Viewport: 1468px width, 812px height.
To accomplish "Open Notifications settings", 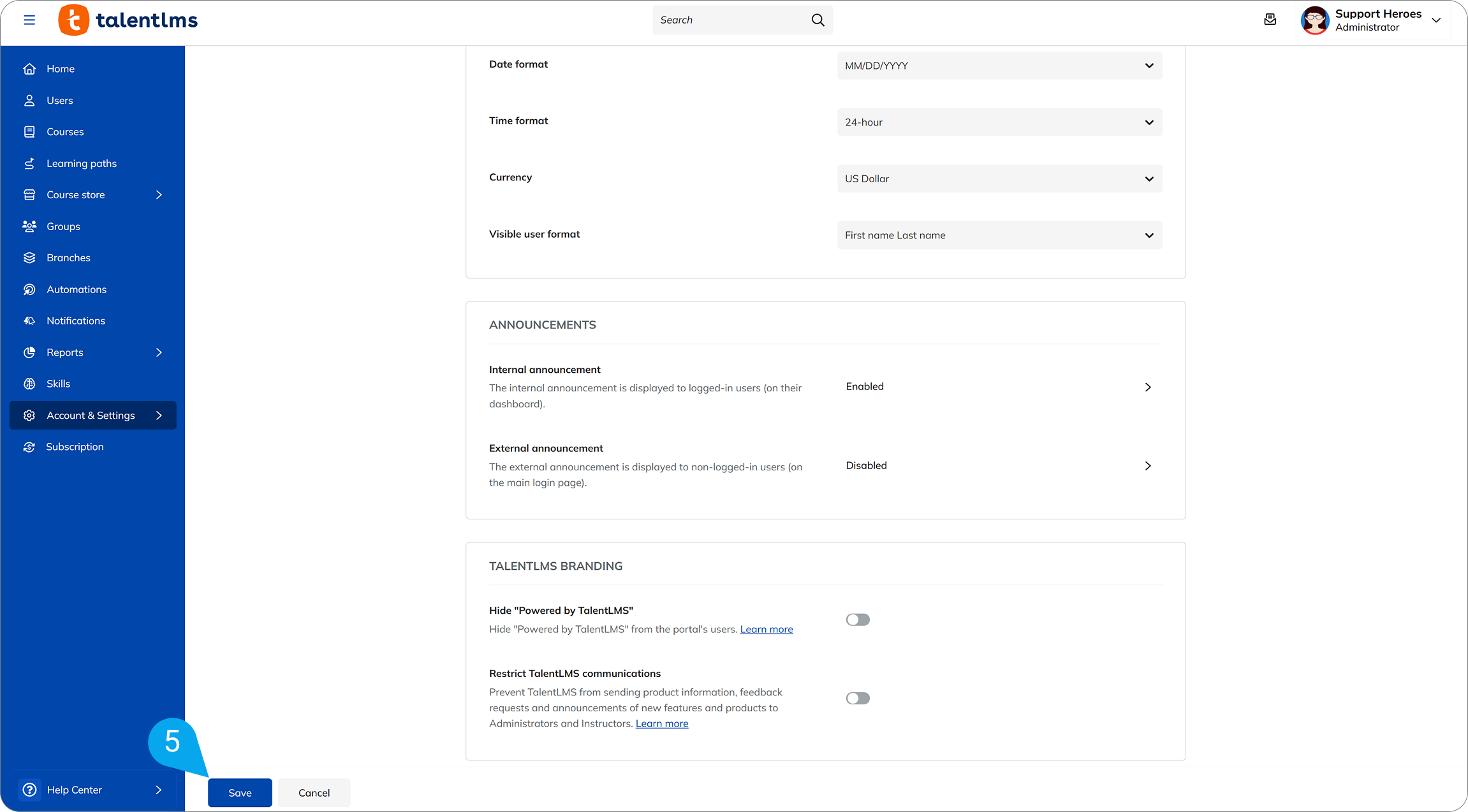I will 75,321.
